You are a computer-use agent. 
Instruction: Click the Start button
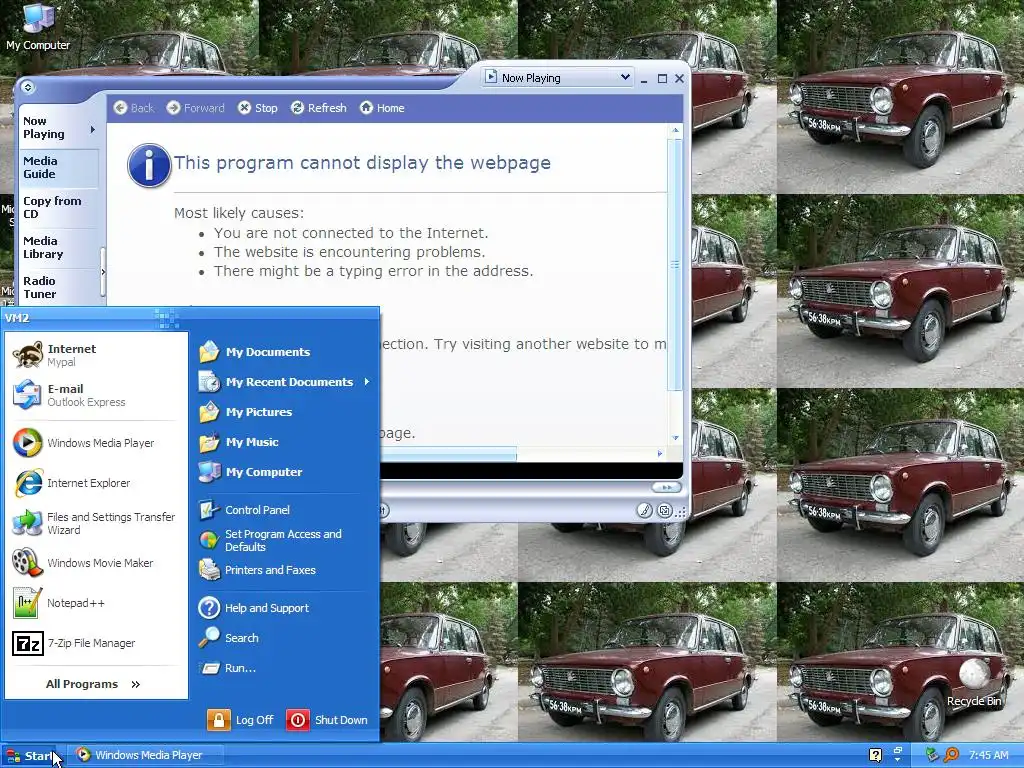click(32, 756)
